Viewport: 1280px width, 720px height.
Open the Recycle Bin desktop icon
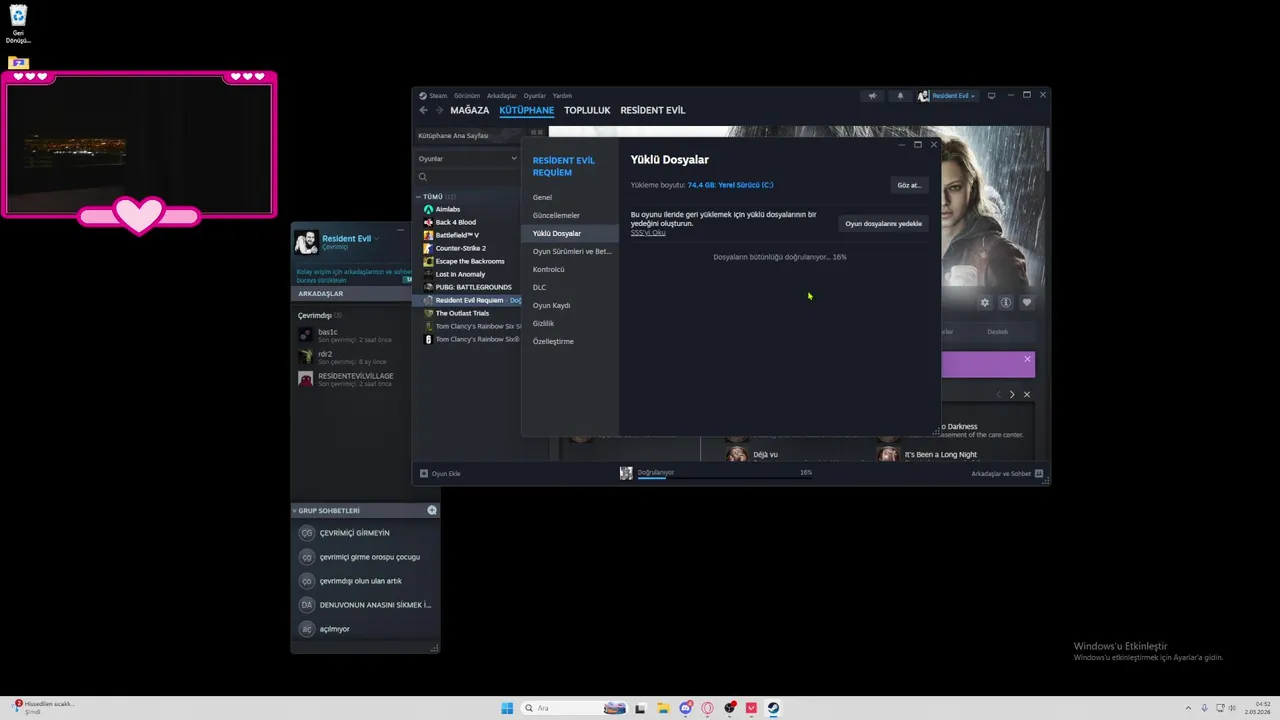[18, 25]
